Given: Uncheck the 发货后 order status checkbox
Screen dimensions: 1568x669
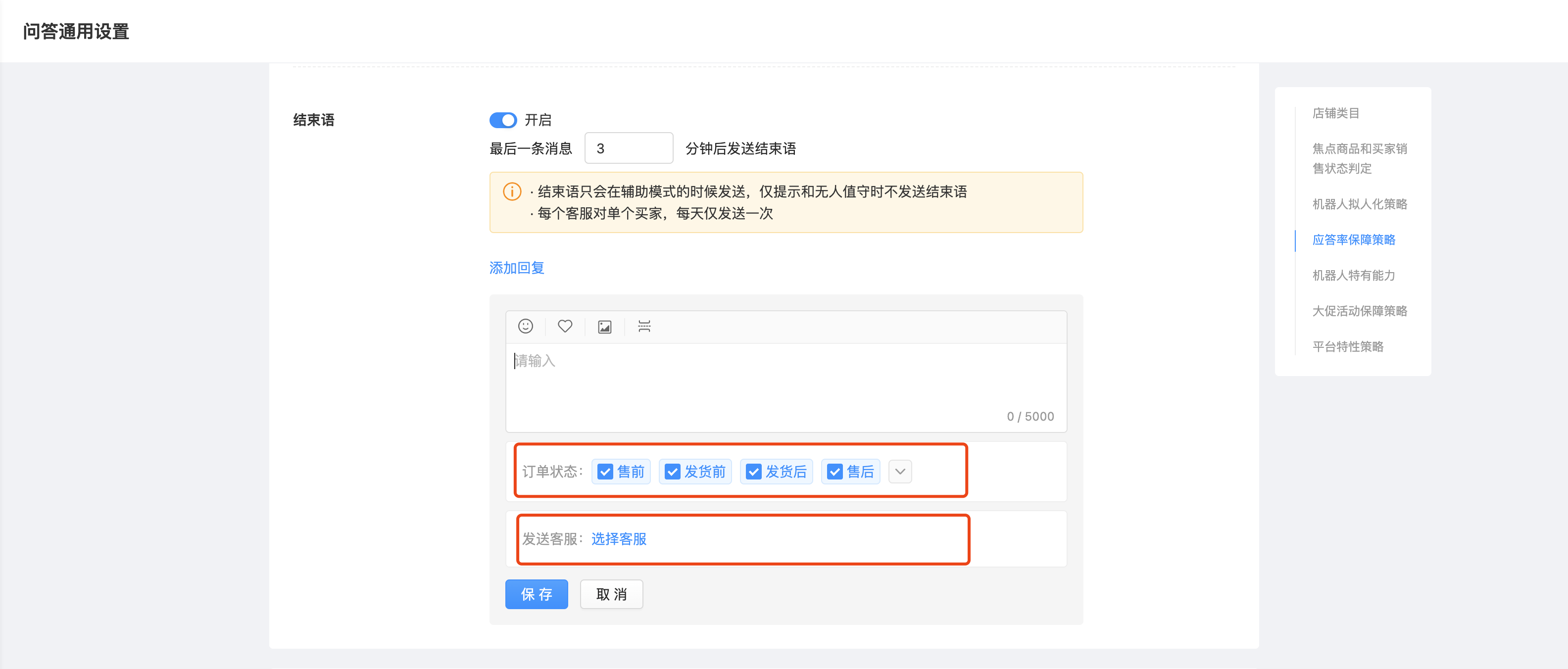Looking at the screenshot, I should (x=754, y=472).
